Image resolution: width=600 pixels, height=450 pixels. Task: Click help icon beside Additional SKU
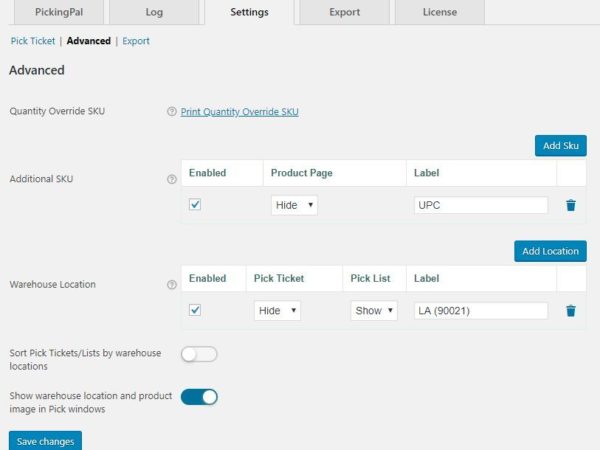pos(172,179)
